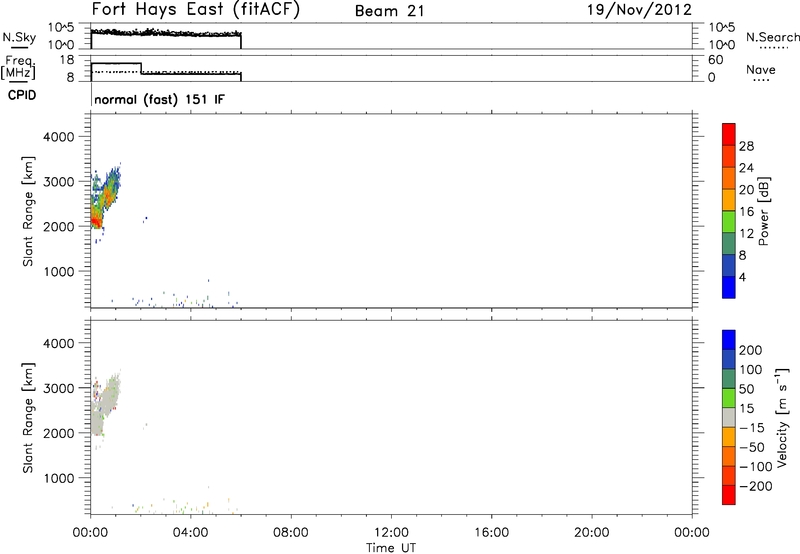Click the '4' power colorbar tick label
This screenshot has height=554, width=800.
[742, 277]
